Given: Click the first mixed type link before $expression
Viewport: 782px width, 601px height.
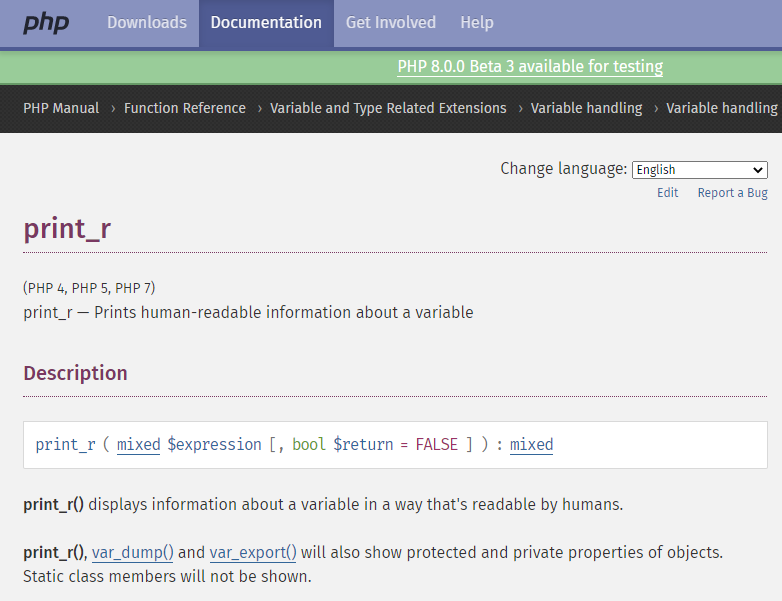Looking at the screenshot, I should (x=139, y=444).
